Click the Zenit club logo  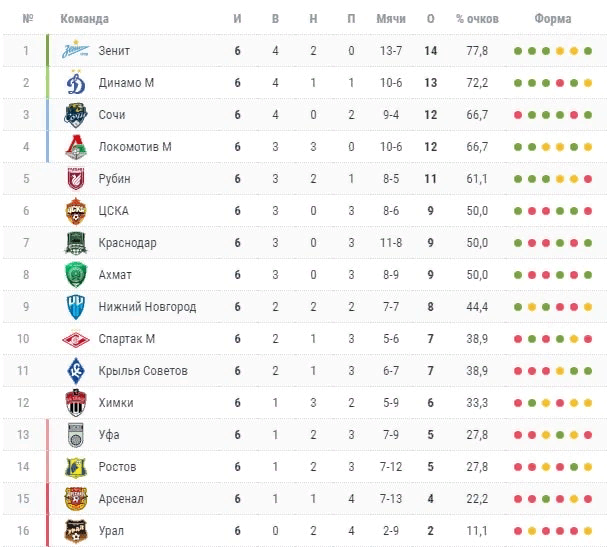(x=76, y=50)
